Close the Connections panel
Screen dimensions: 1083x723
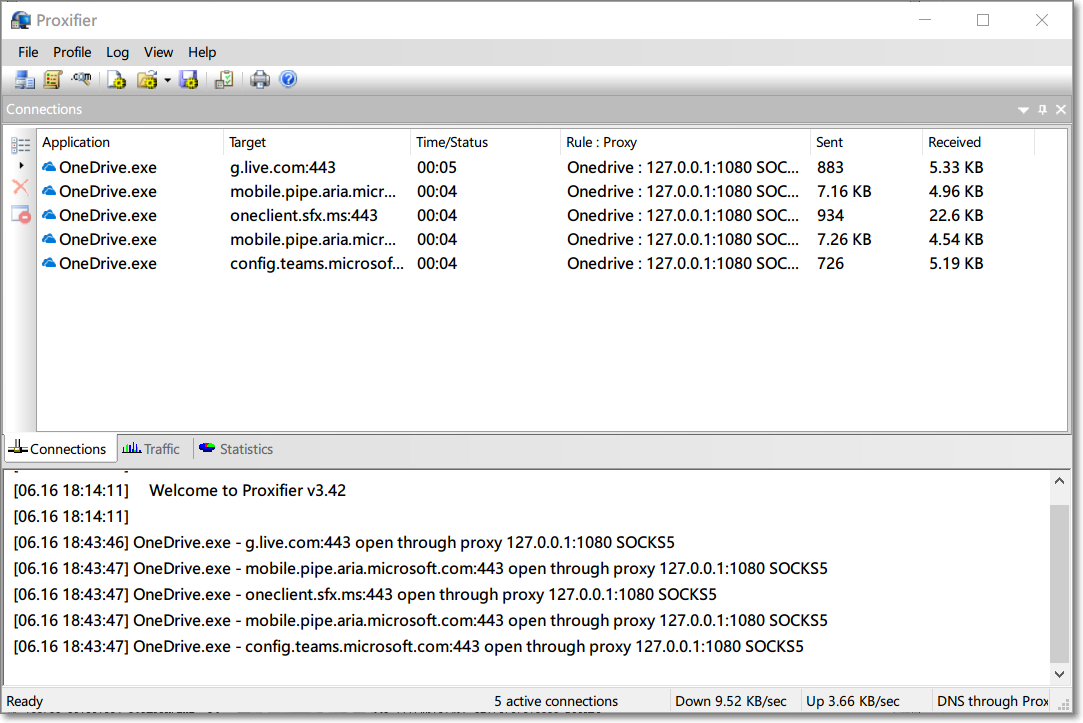point(1061,109)
